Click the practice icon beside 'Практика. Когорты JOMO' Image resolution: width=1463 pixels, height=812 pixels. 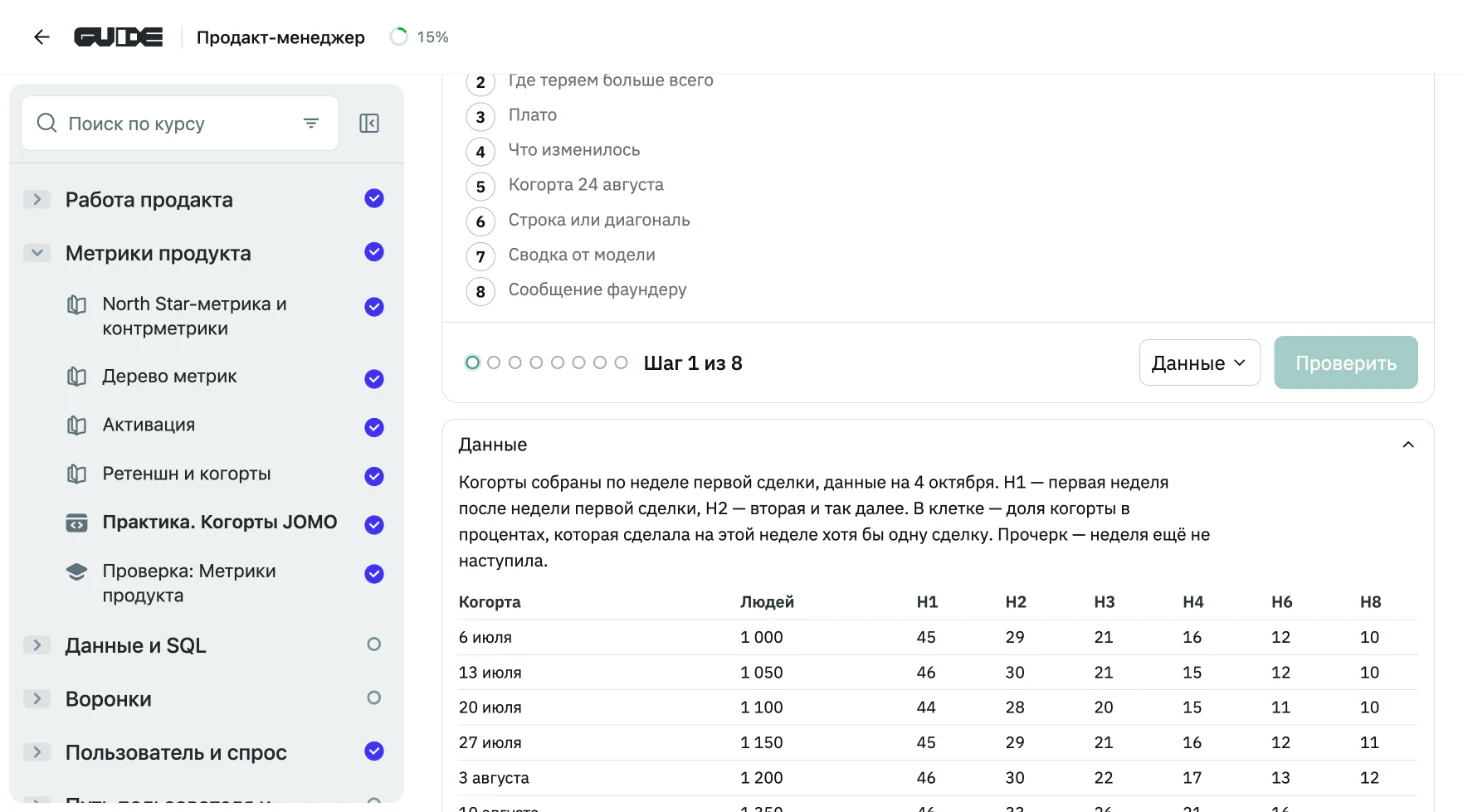click(77, 523)
